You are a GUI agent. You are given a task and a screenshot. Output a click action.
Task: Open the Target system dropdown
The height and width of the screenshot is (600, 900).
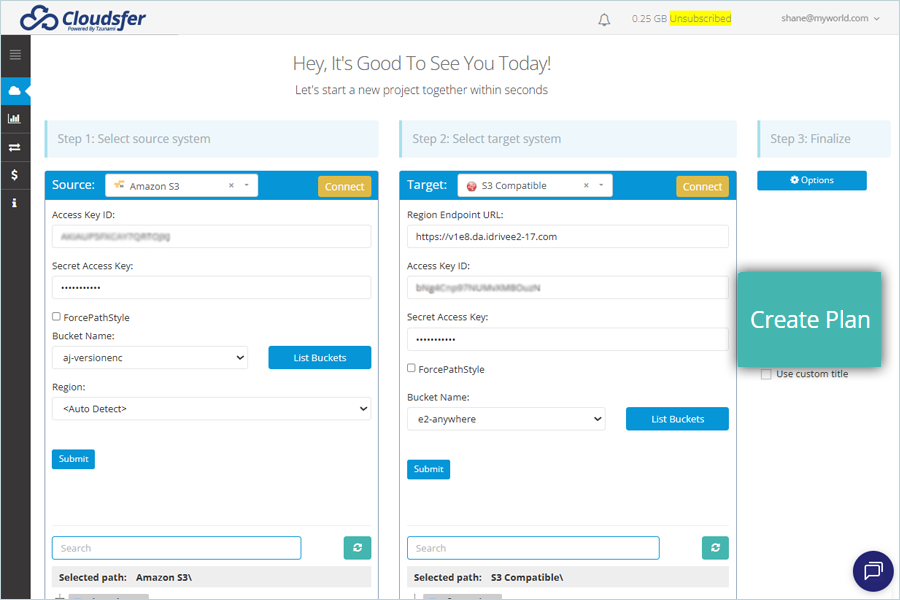(x=535, y=185)
